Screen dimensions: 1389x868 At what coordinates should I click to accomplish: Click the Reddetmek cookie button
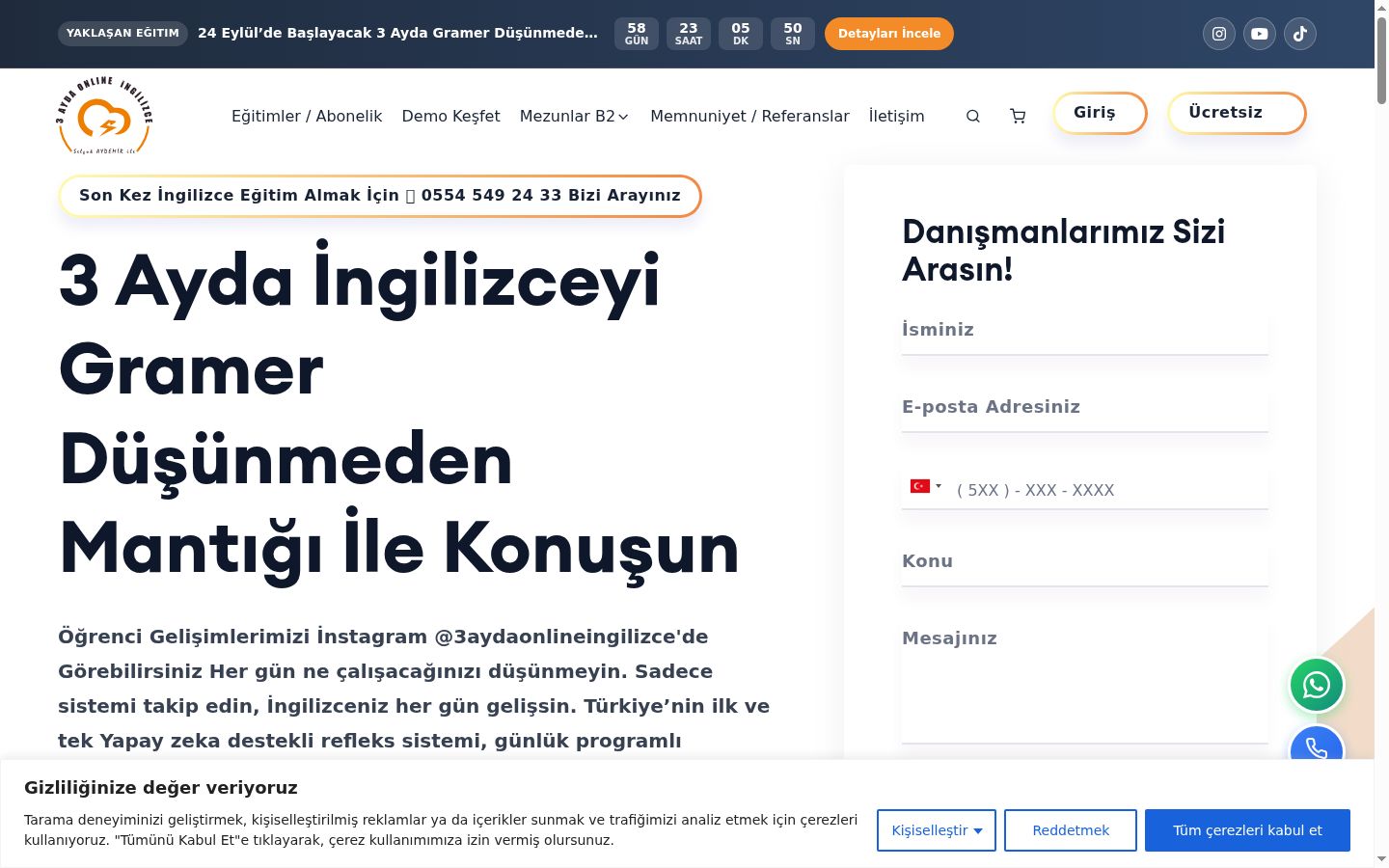tap(1071, 830)
